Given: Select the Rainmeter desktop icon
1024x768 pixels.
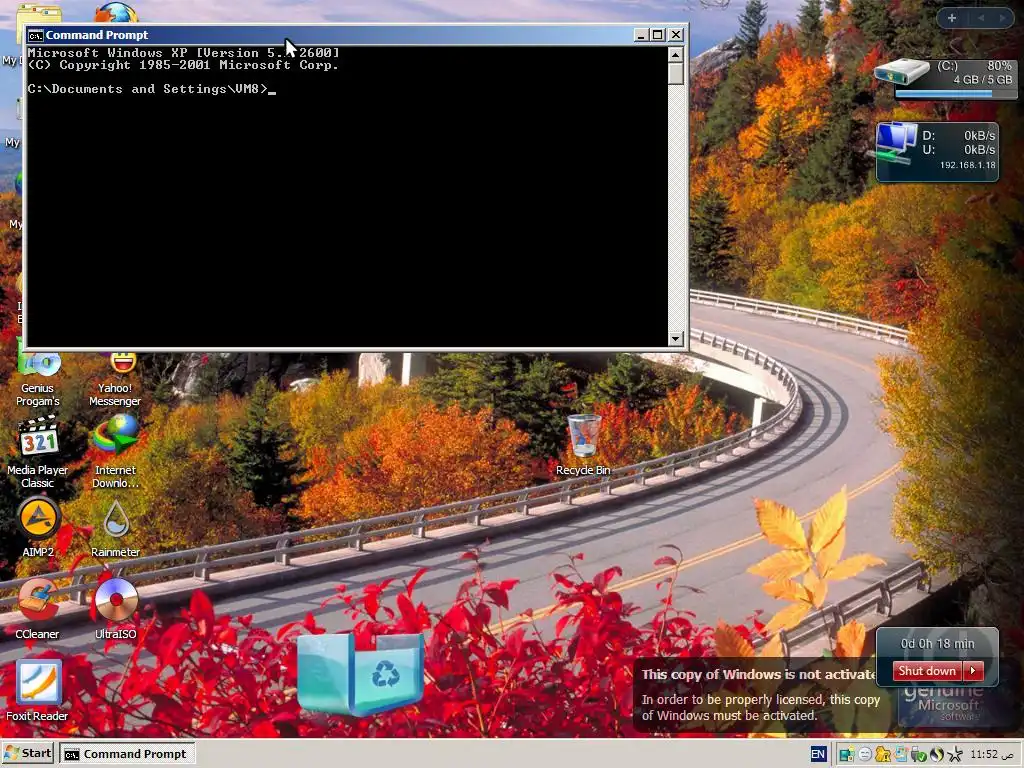Looking at the screenshot, I should (x=115, y=528).
